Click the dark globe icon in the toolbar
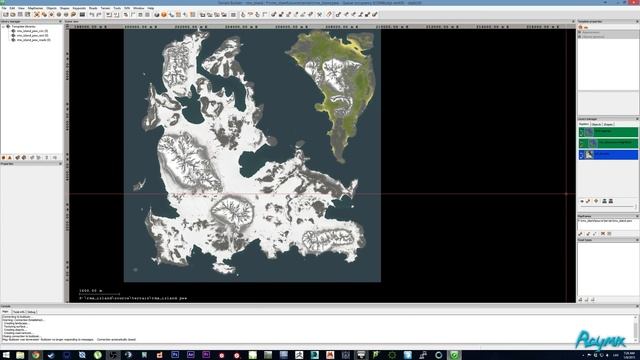Screen dimensions: 640x360 click(x=157, y=15)
